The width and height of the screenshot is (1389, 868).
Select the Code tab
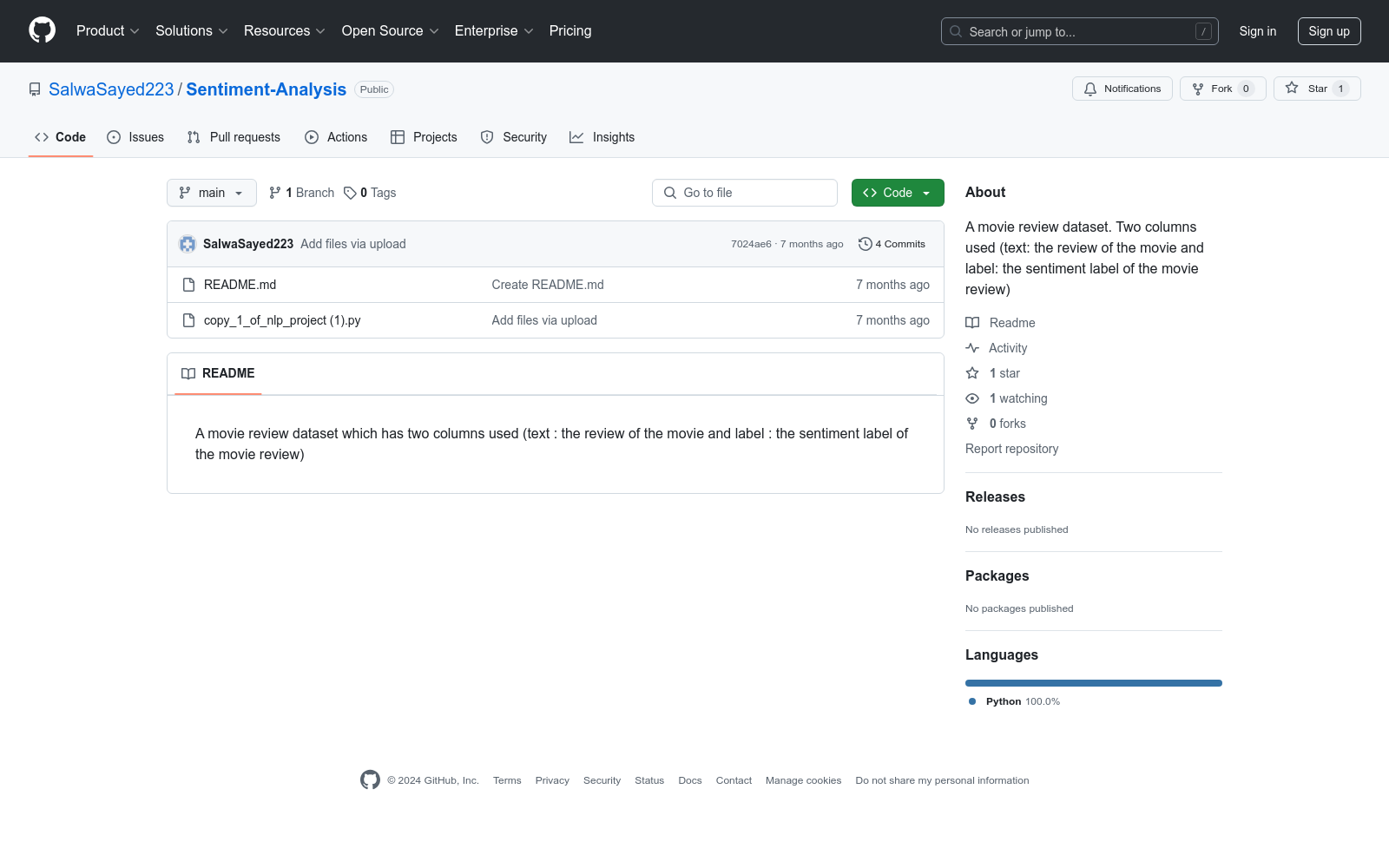click(x=61, y=137)
